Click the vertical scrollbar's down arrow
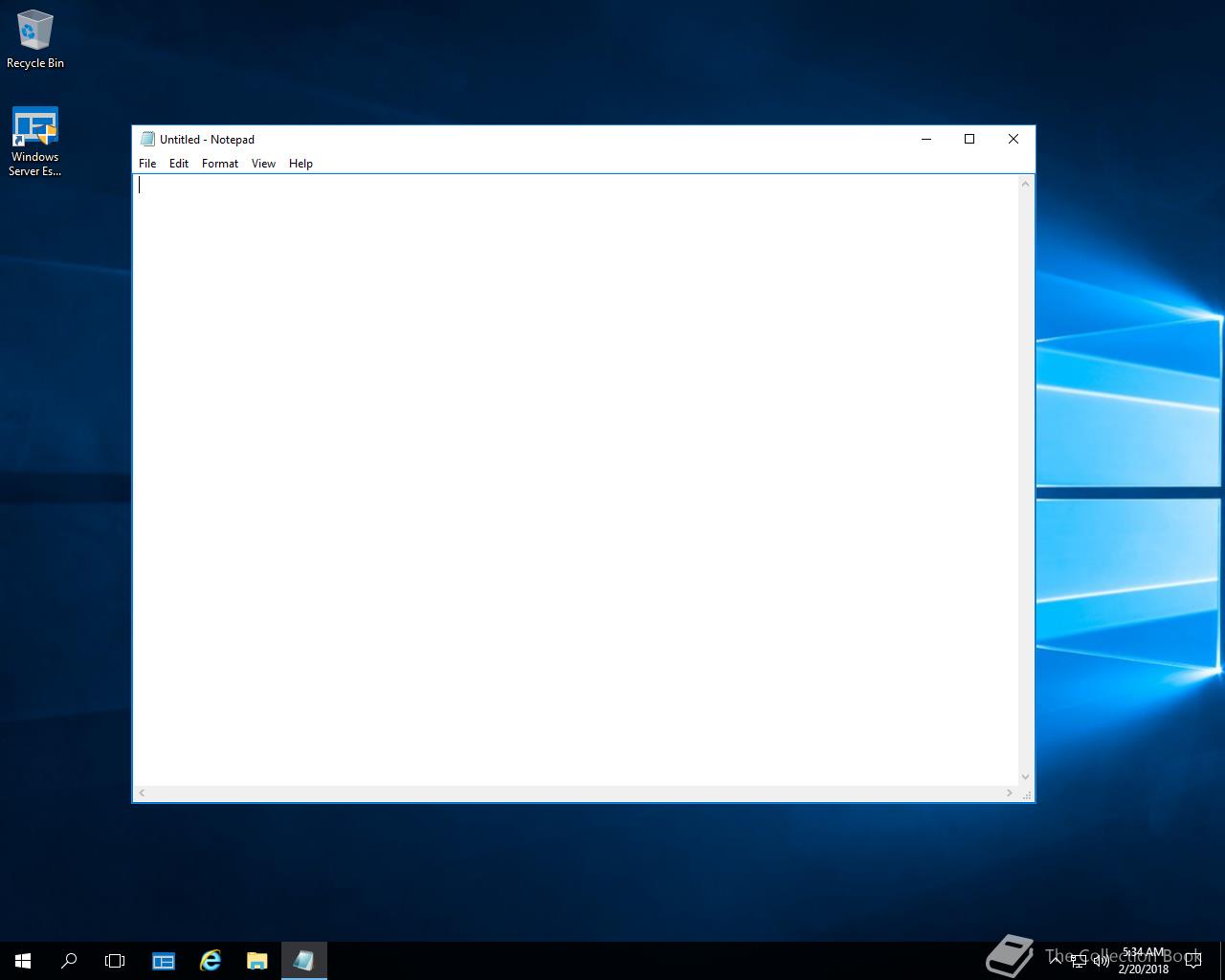Image resolution: width=1225 pixels, height=980 pixels. click(x=1025, y=777)
